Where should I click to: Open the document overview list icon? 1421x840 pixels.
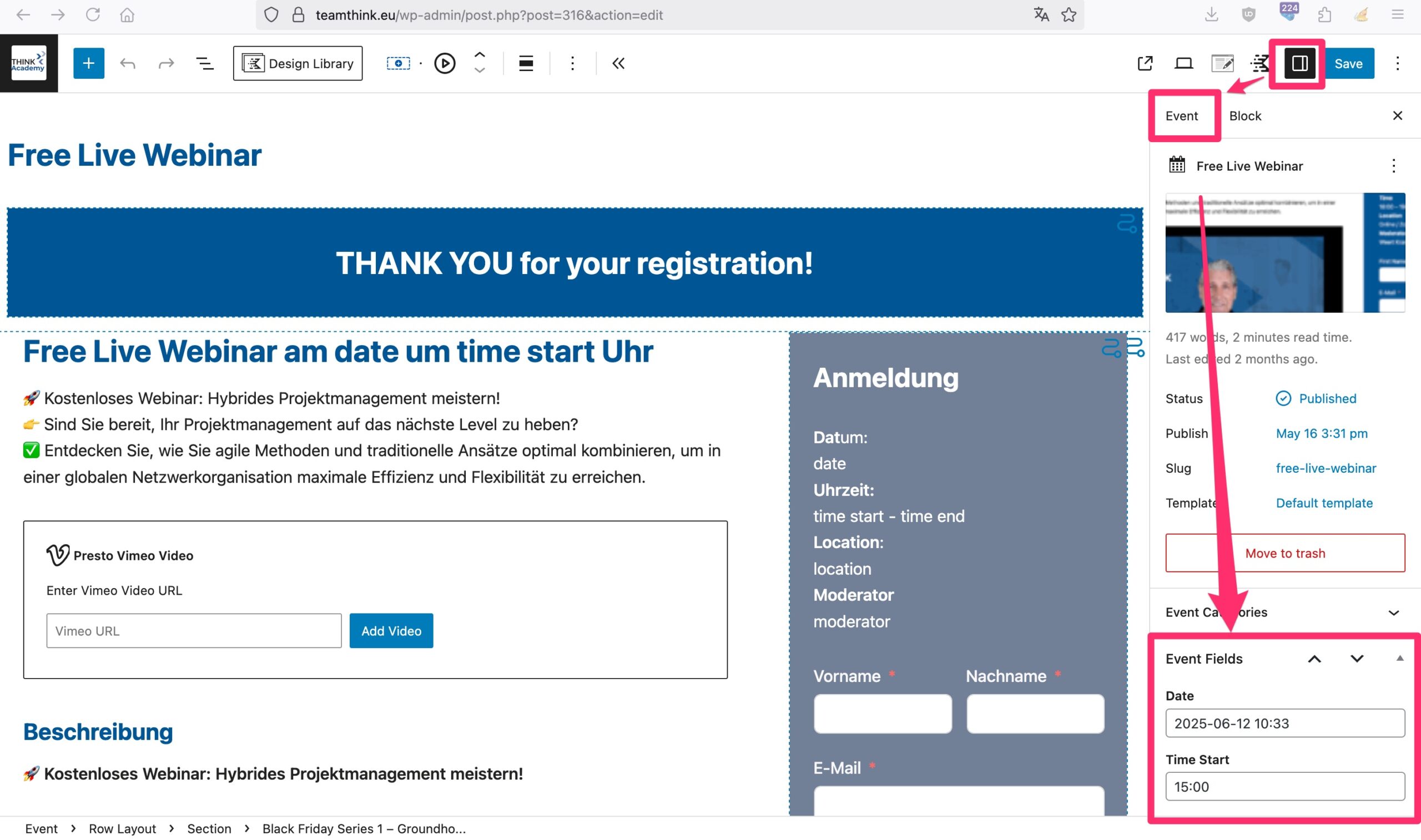pos(204,63)
